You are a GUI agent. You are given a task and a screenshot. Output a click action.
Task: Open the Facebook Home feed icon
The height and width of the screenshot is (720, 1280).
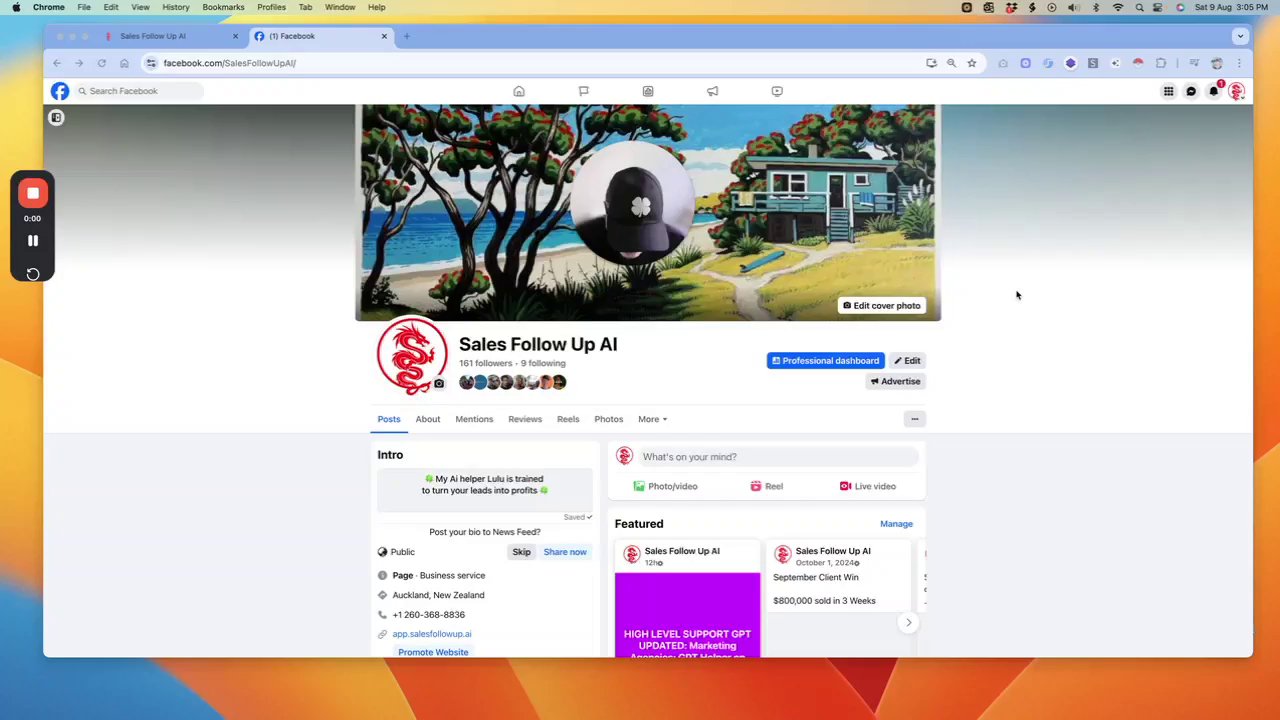(519, 91)
